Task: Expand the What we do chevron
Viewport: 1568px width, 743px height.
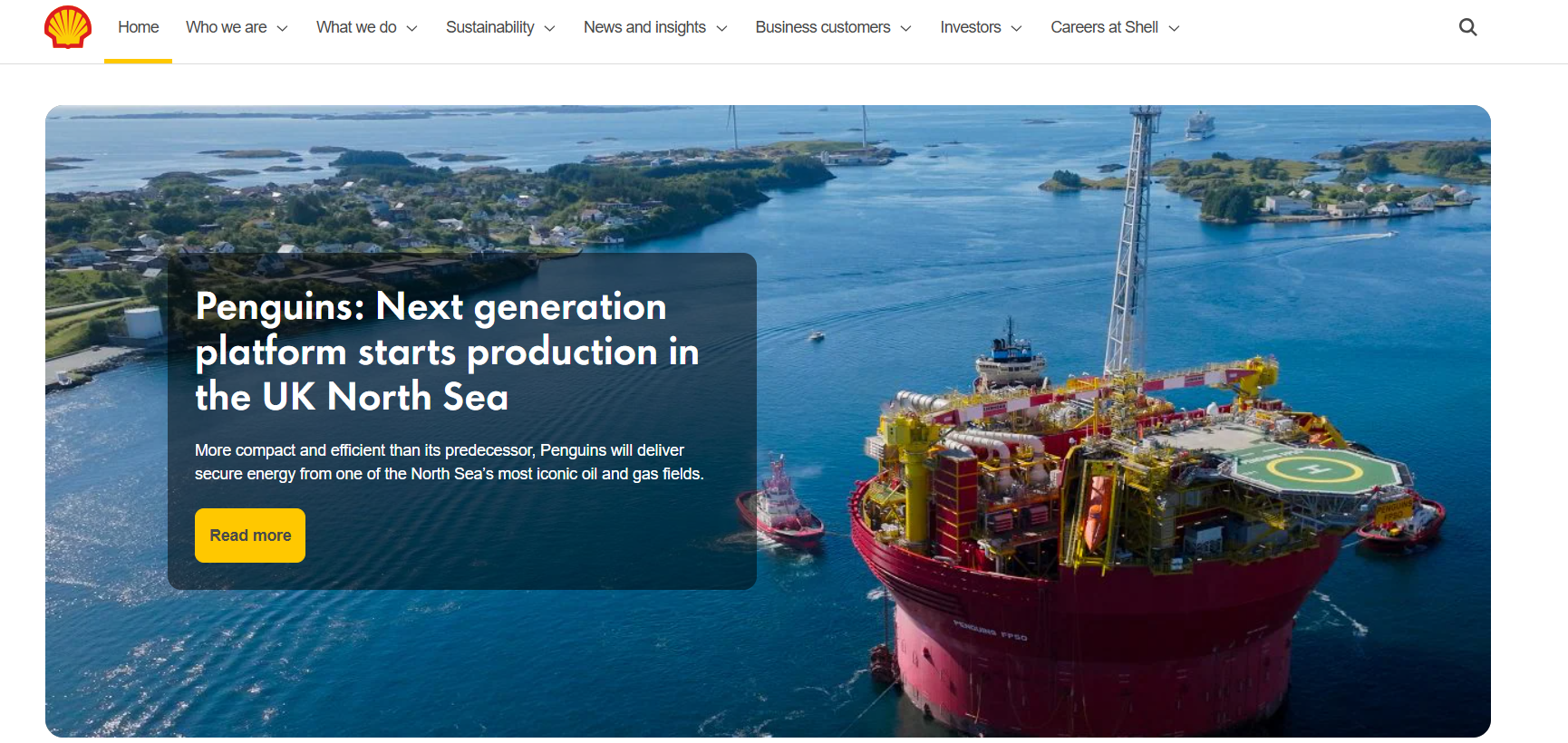Action: 412,28
